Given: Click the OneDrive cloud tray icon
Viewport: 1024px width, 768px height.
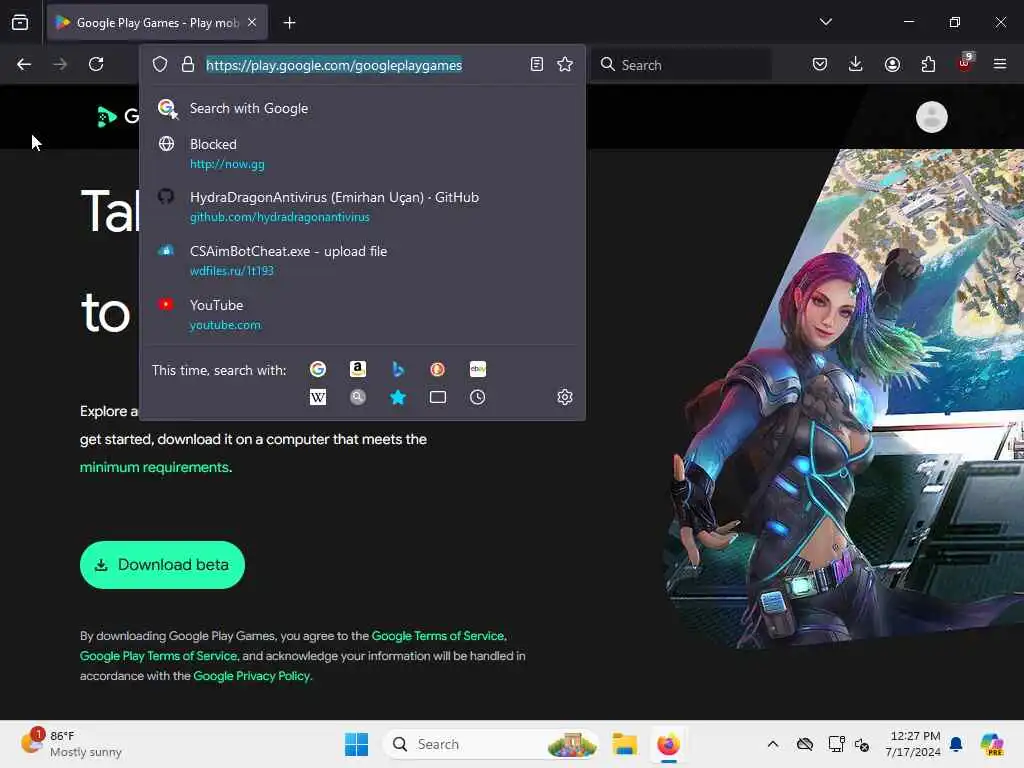Looking at the screenshot, I should click(x=805, y=744).
